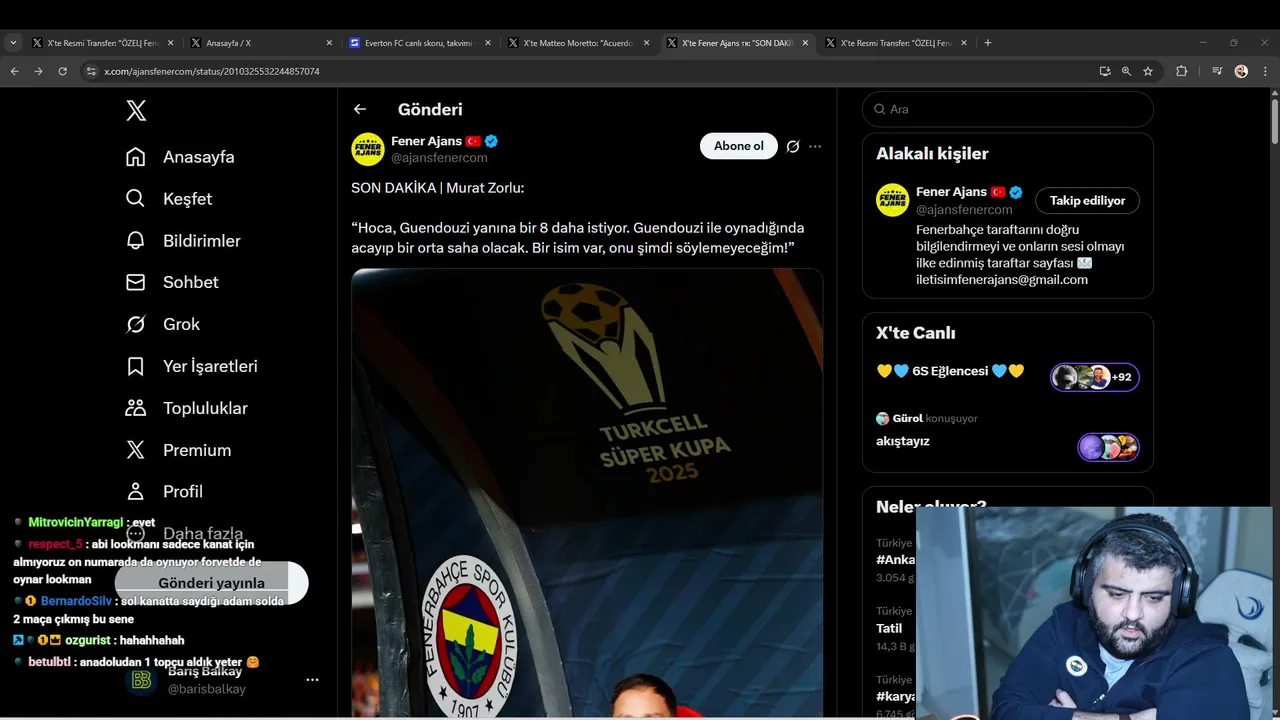Open Anasayfa menu label
Image resolution: width=1280 pixels, height=720 pixels.
pos(199,157)
